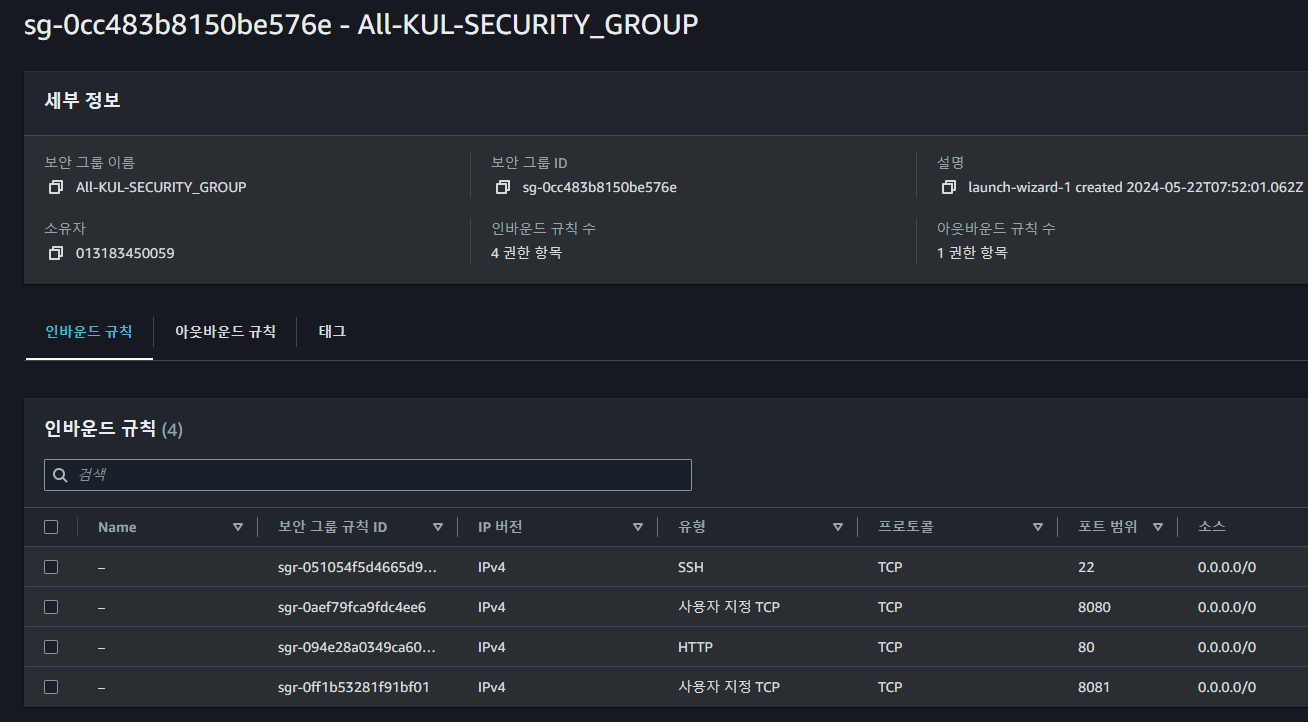This screenshot has width=1308, height=722.
Task: Click the magnifier icon in the search box
Action: coord(60,474)
